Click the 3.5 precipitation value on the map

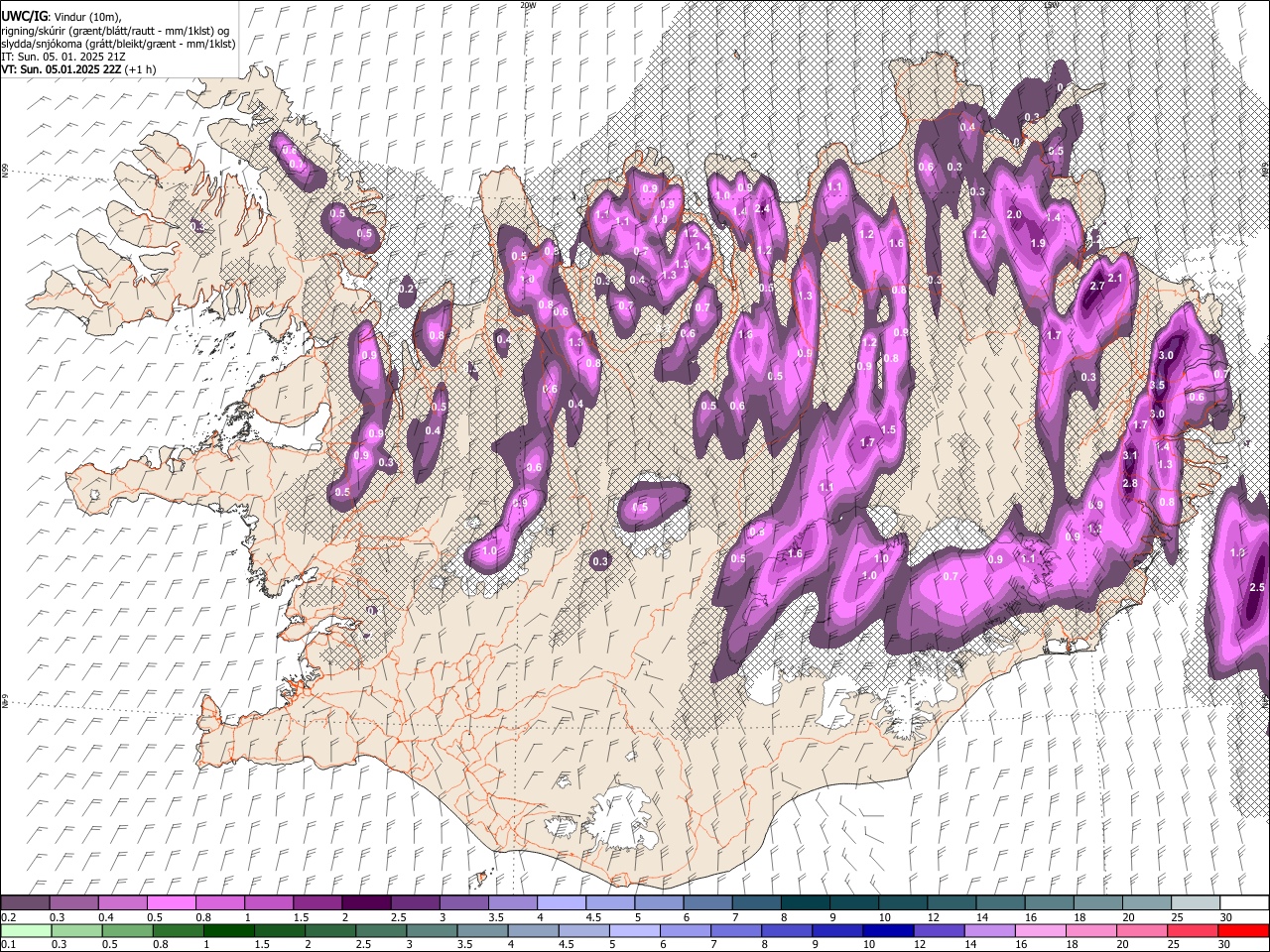coord(1157,385)
